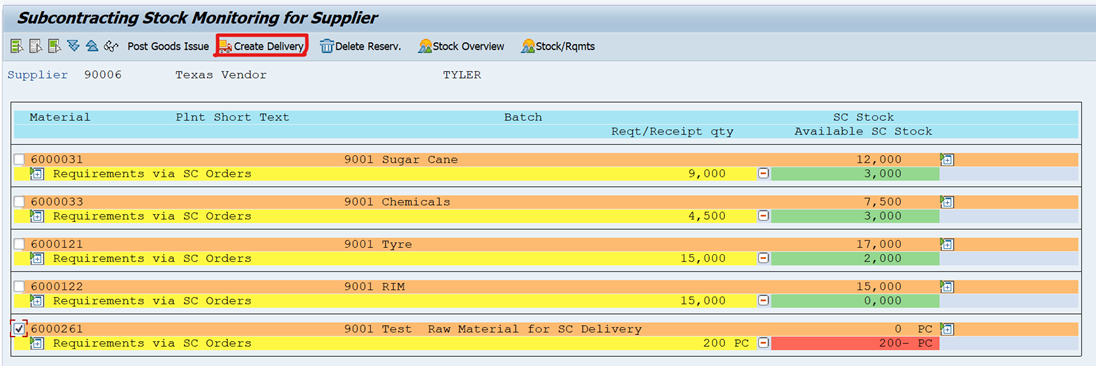Click the Select Block toolbar icon
Image resolution: width=1096 pixels, height=366 pixels.
point(55,47)
